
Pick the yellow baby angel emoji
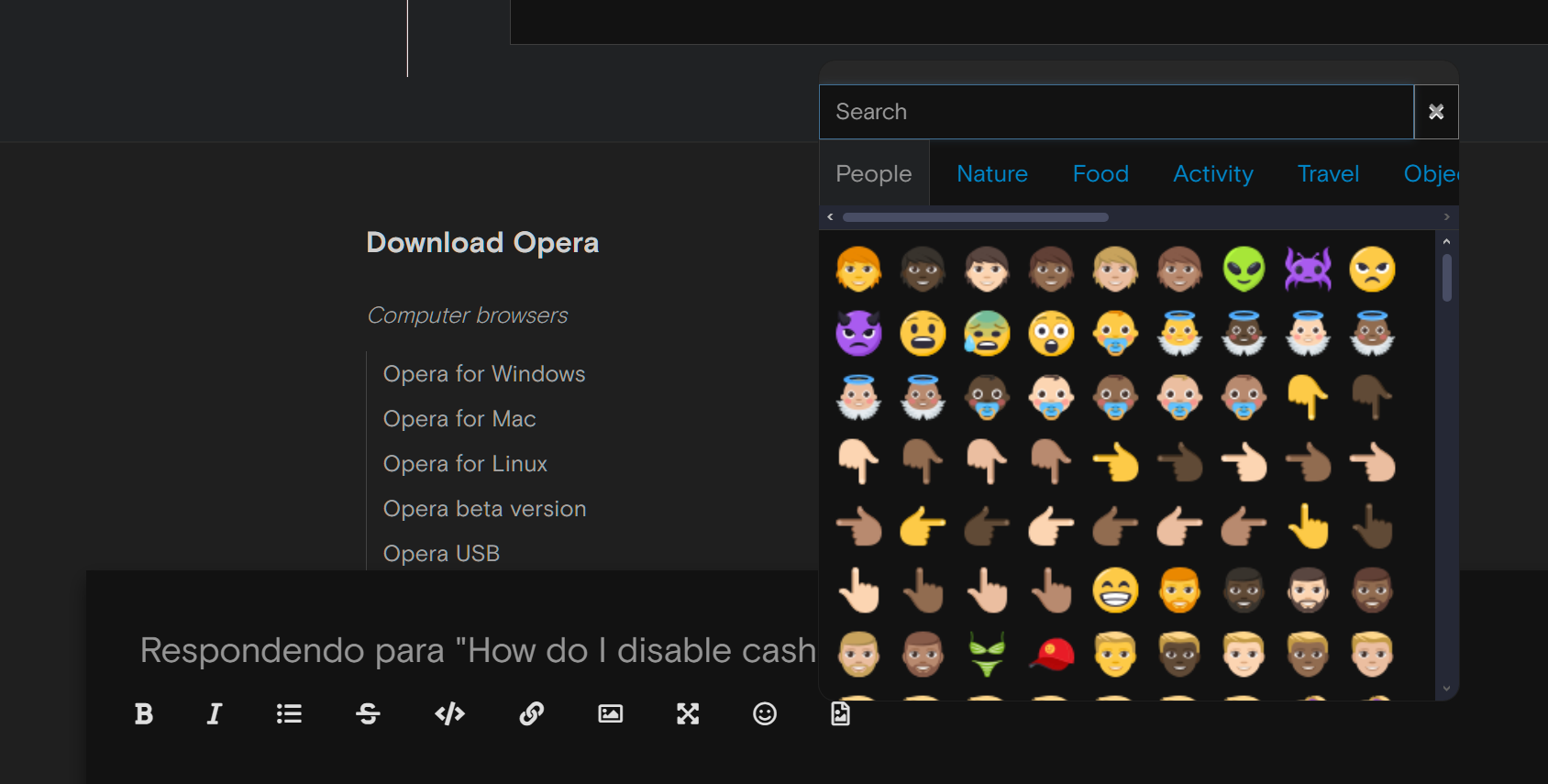[1179, 334]
